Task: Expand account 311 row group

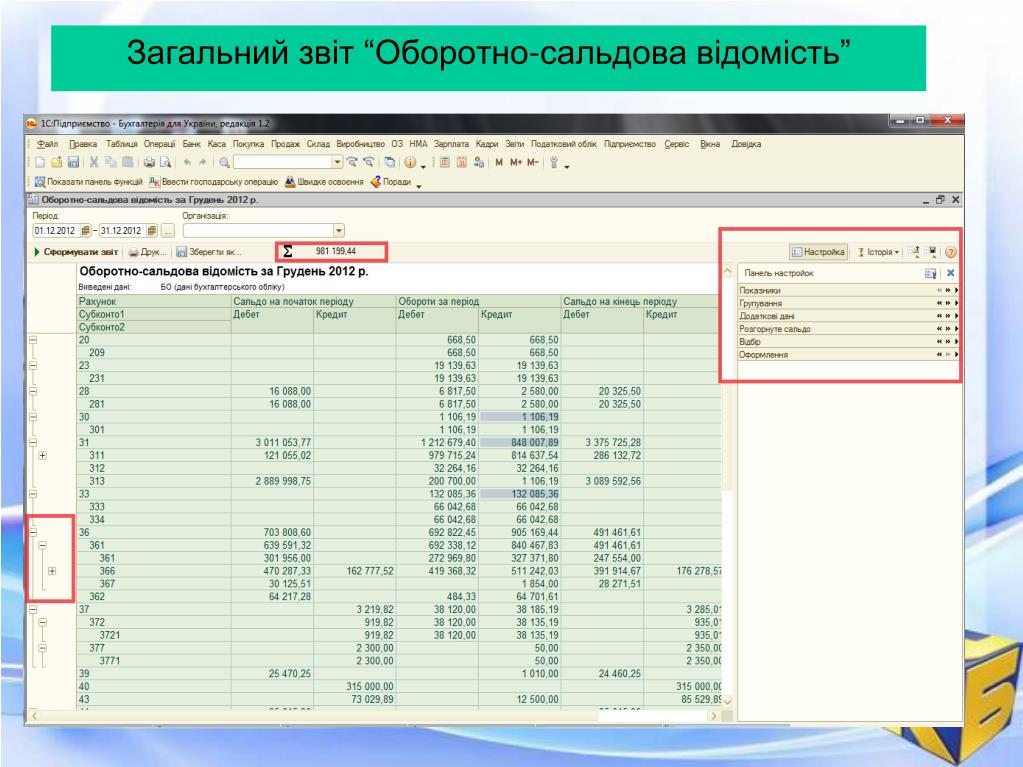Action: (x=42, y=455)
